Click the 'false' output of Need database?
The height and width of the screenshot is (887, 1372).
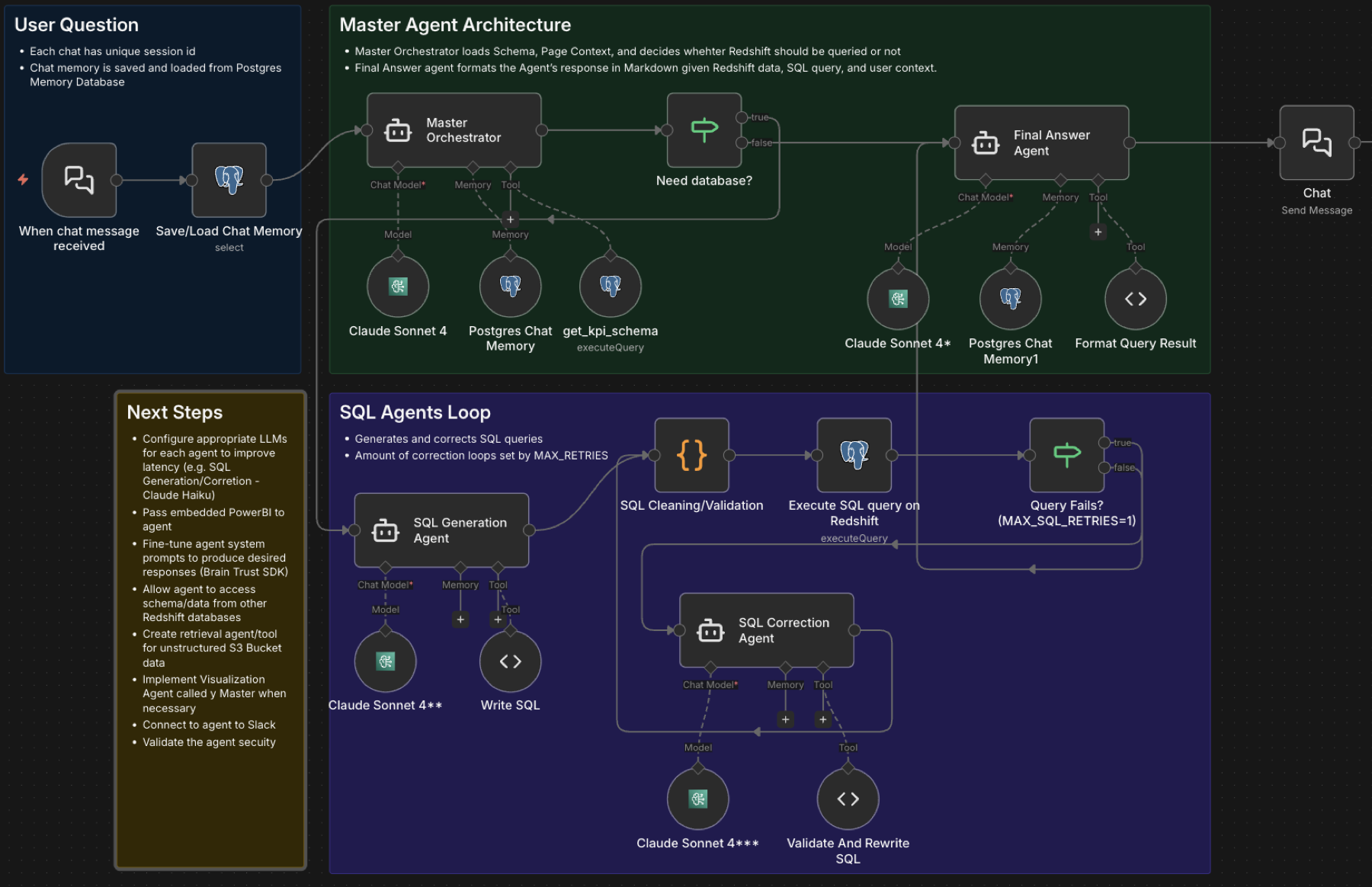742,142
